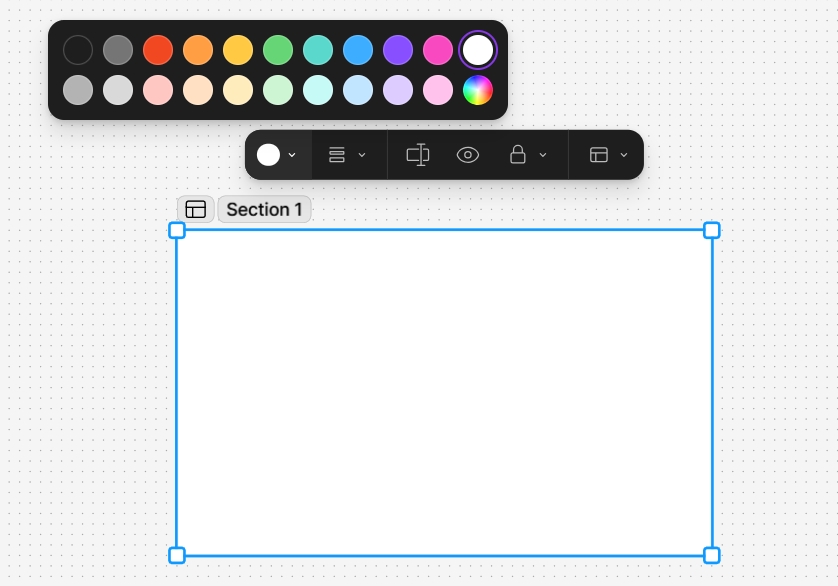Expand the fill color dropdown chevron

[x=292, y=155]
